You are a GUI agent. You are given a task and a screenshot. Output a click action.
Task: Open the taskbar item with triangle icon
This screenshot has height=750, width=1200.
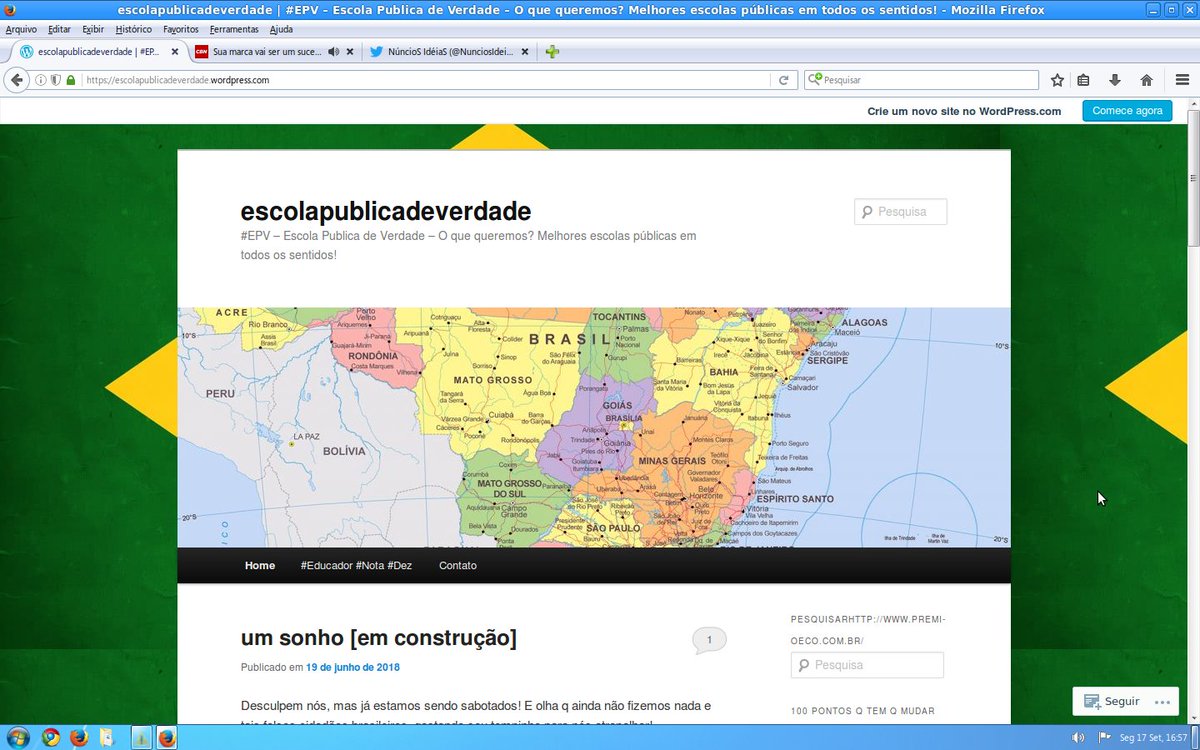[142, 737]
